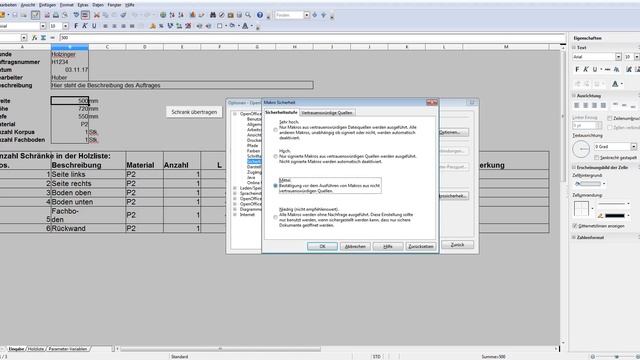Click the Hyperlink globe icon in the toolbar
The width and height of the screenshot is (640, 360).
[x=163, y=15]
